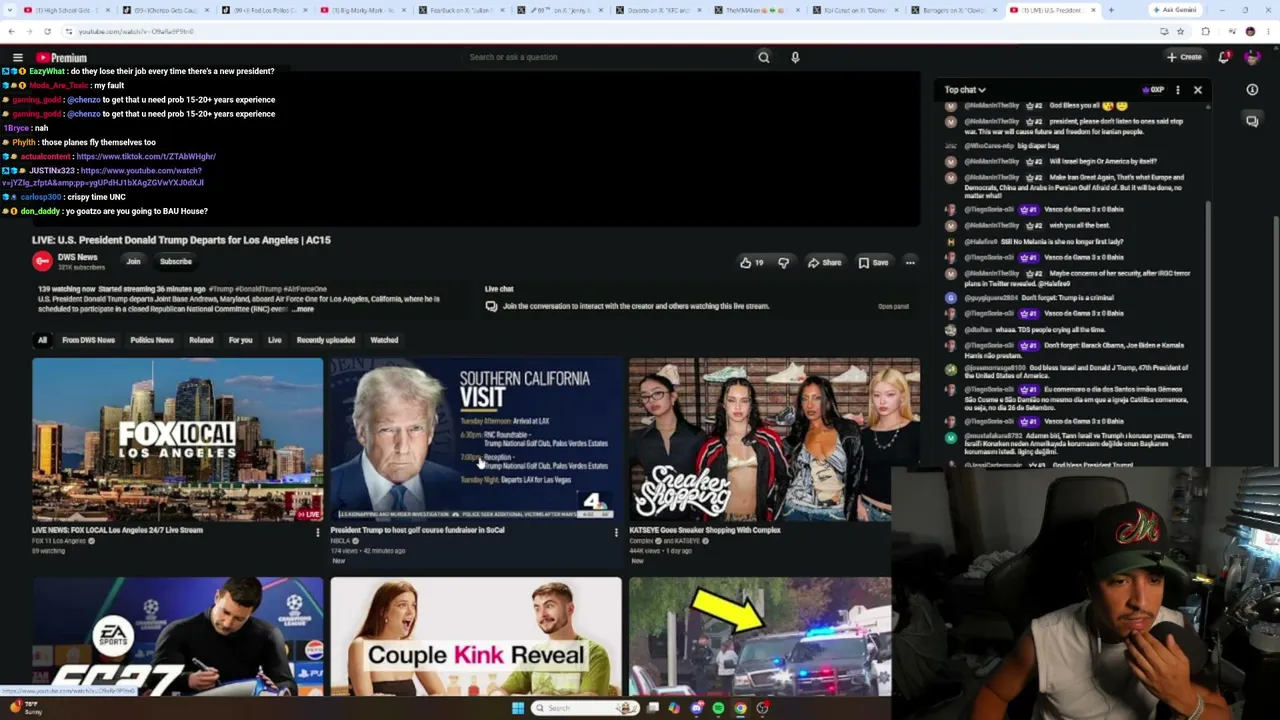Viewport: 1280px width, 720px height.
Task: Open the 0XP channel points crown
Action: 1154,90
